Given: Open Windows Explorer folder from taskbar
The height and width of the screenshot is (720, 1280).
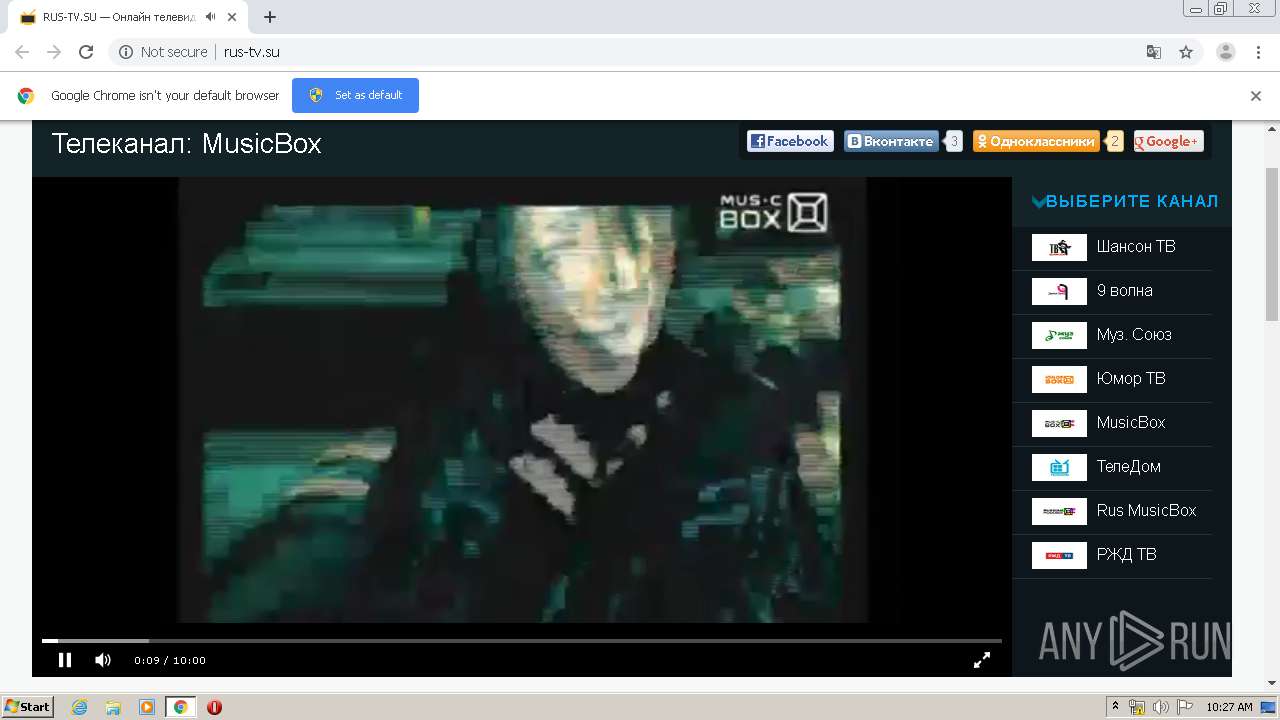Looking at the screenshot, I should (113, 707).
